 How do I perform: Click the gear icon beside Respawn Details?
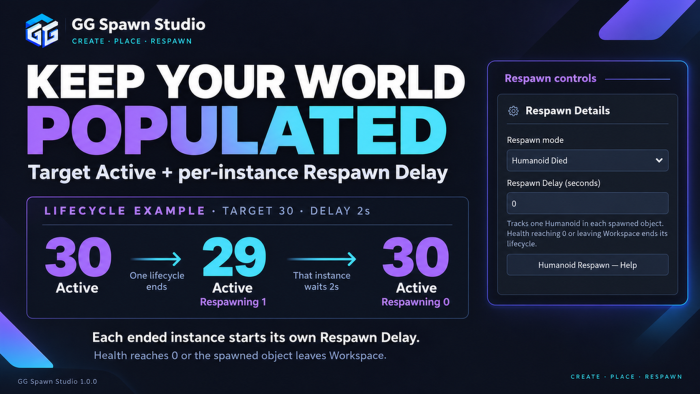pos(513,111)
